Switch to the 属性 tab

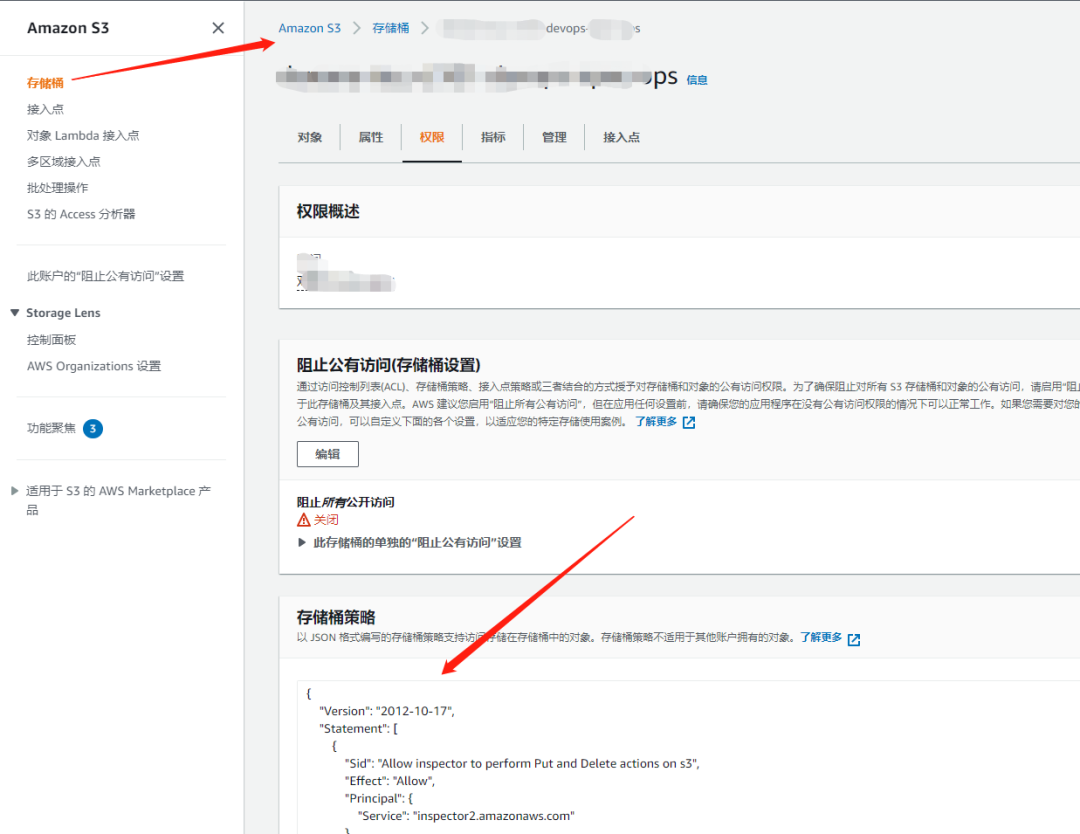pyautogui.click(x=370, y=137)
